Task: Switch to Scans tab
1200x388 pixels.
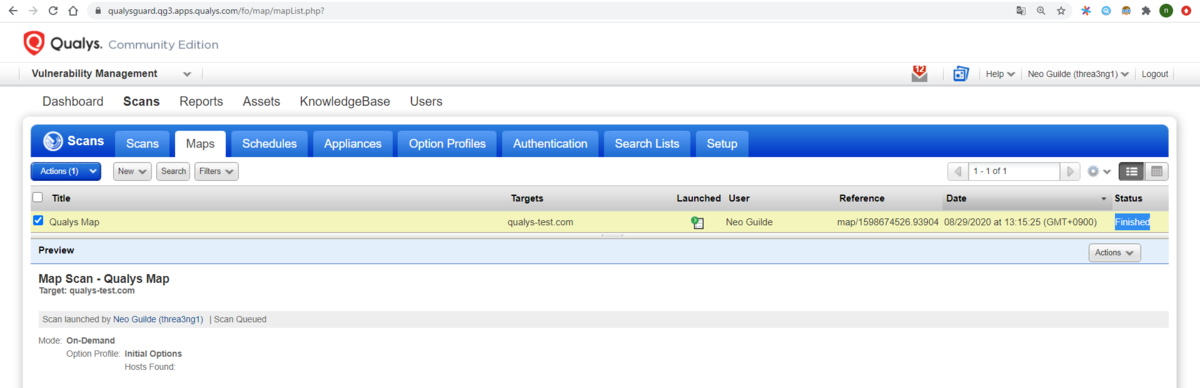Action: 142,144
